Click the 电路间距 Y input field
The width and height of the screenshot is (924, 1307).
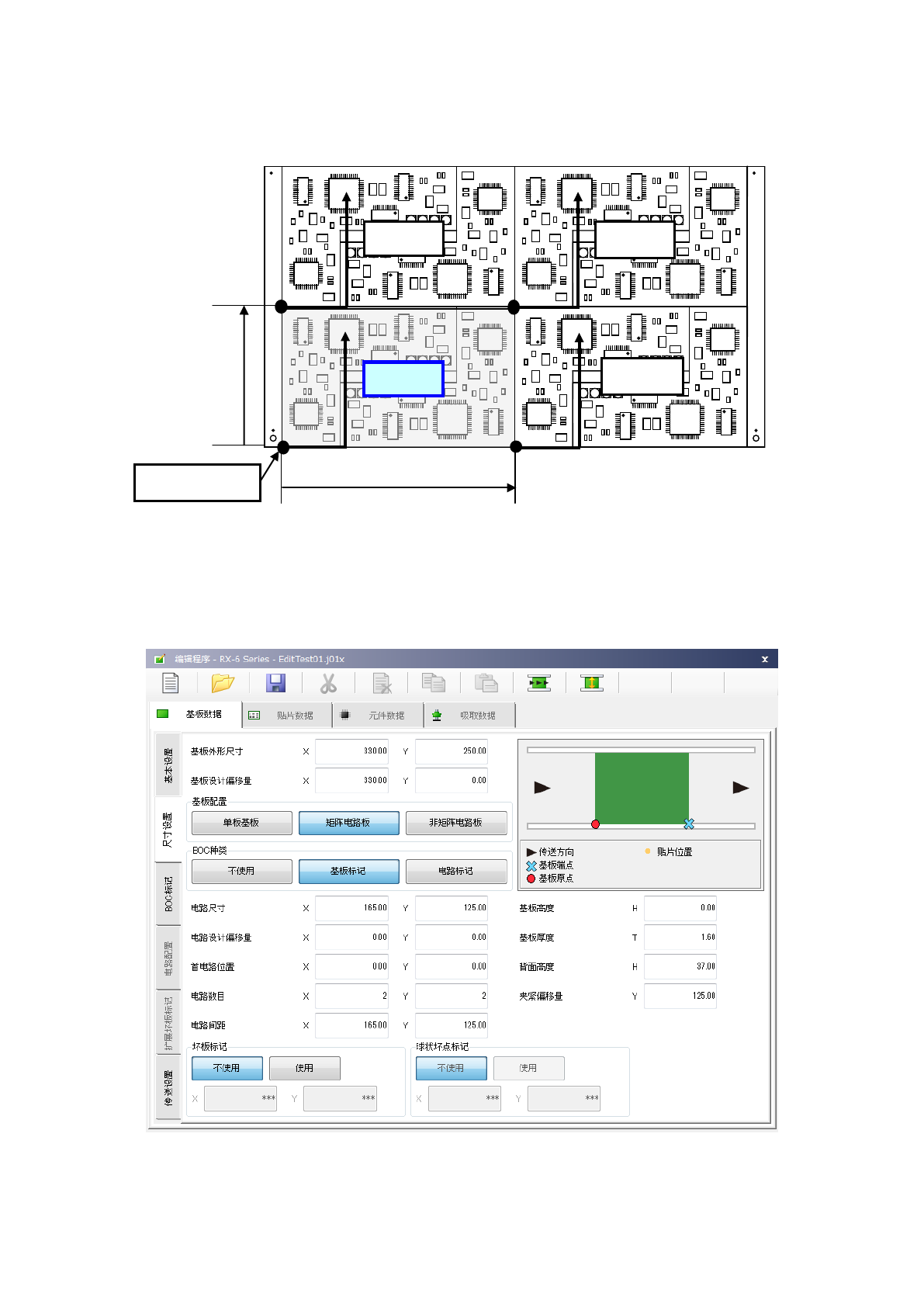[x=452, y=1025]
